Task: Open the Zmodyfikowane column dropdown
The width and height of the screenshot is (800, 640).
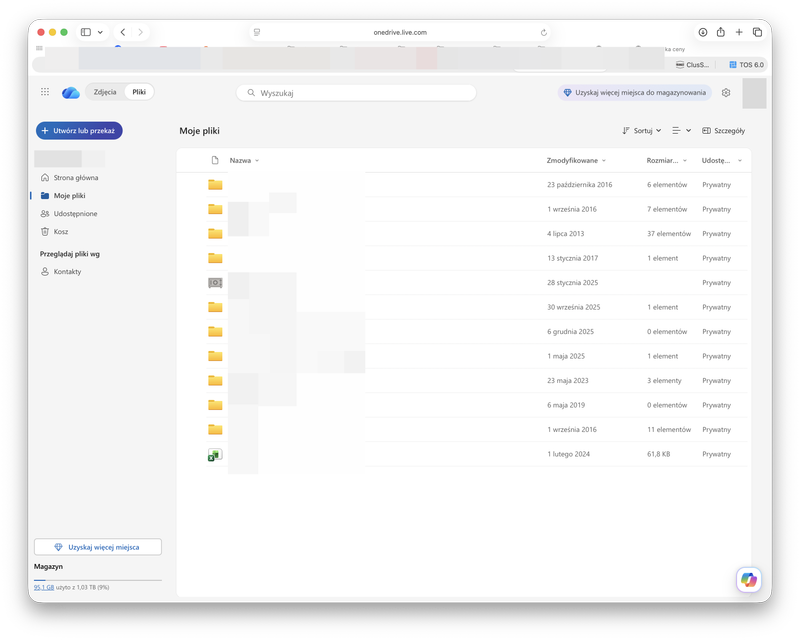Action: pos(576,160)
